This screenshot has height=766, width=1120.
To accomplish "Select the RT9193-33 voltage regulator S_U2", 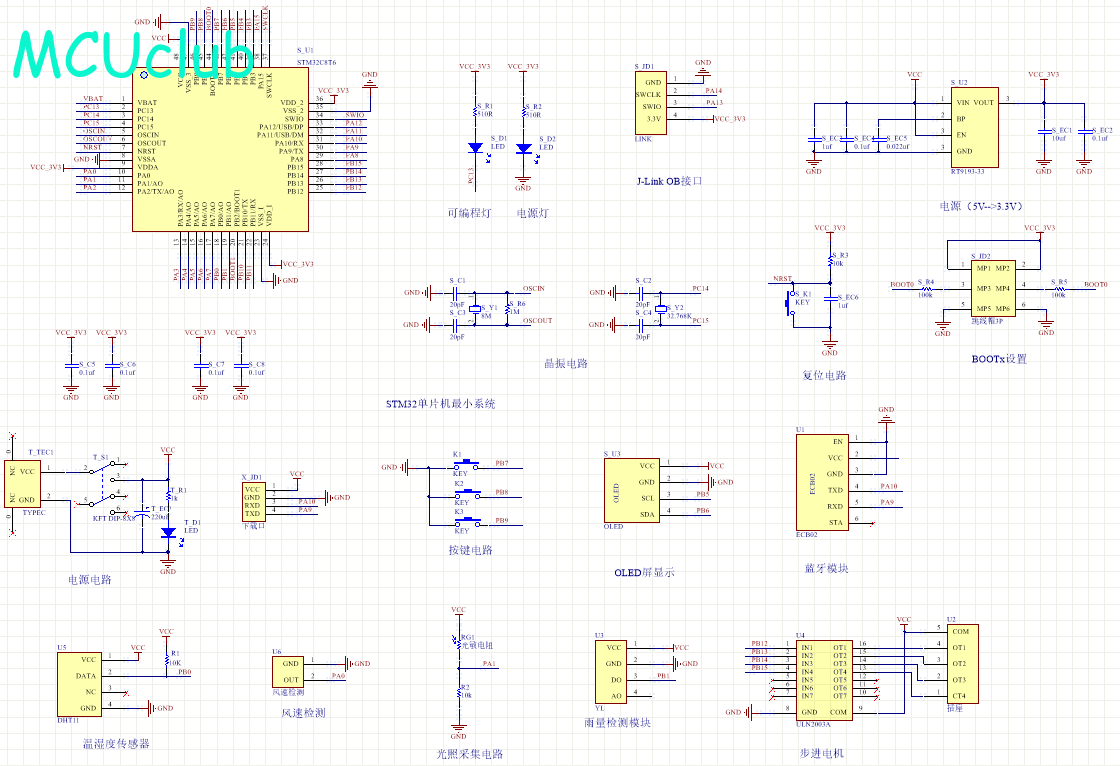I will (974, 127).
